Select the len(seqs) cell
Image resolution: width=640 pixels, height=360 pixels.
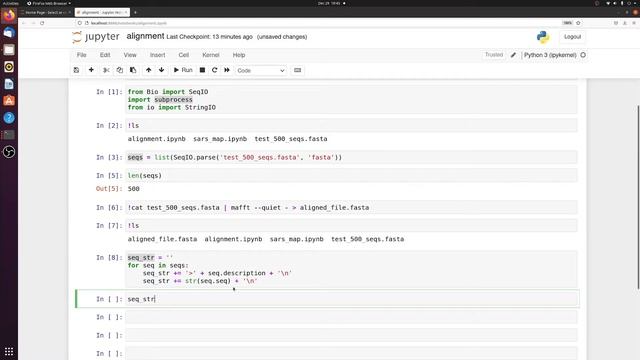tap(351, 176)
